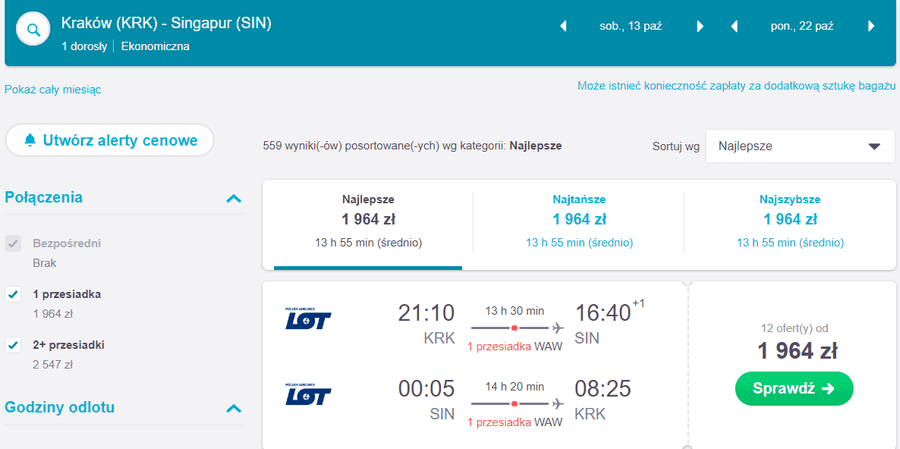The image size is (900, 449).
Task: Collapse the Godziny odlotu section
Action: [234, 408]
